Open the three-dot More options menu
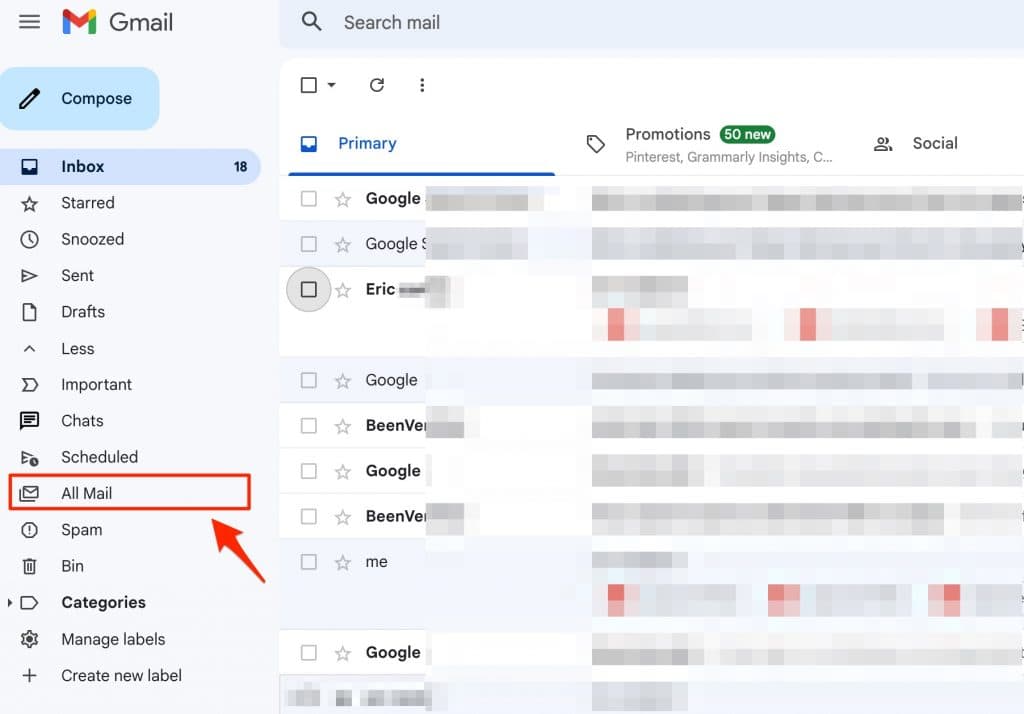This screenshot has height=714, width=1024. tap(422, 85)
